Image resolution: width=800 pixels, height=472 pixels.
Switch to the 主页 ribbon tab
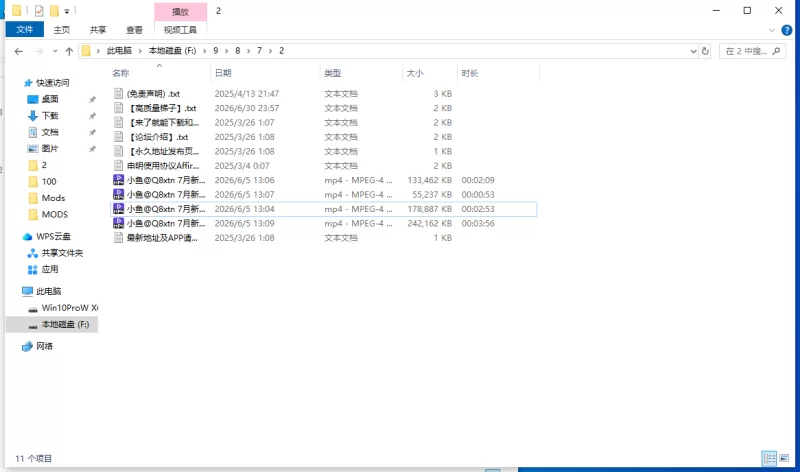point(62,30)
